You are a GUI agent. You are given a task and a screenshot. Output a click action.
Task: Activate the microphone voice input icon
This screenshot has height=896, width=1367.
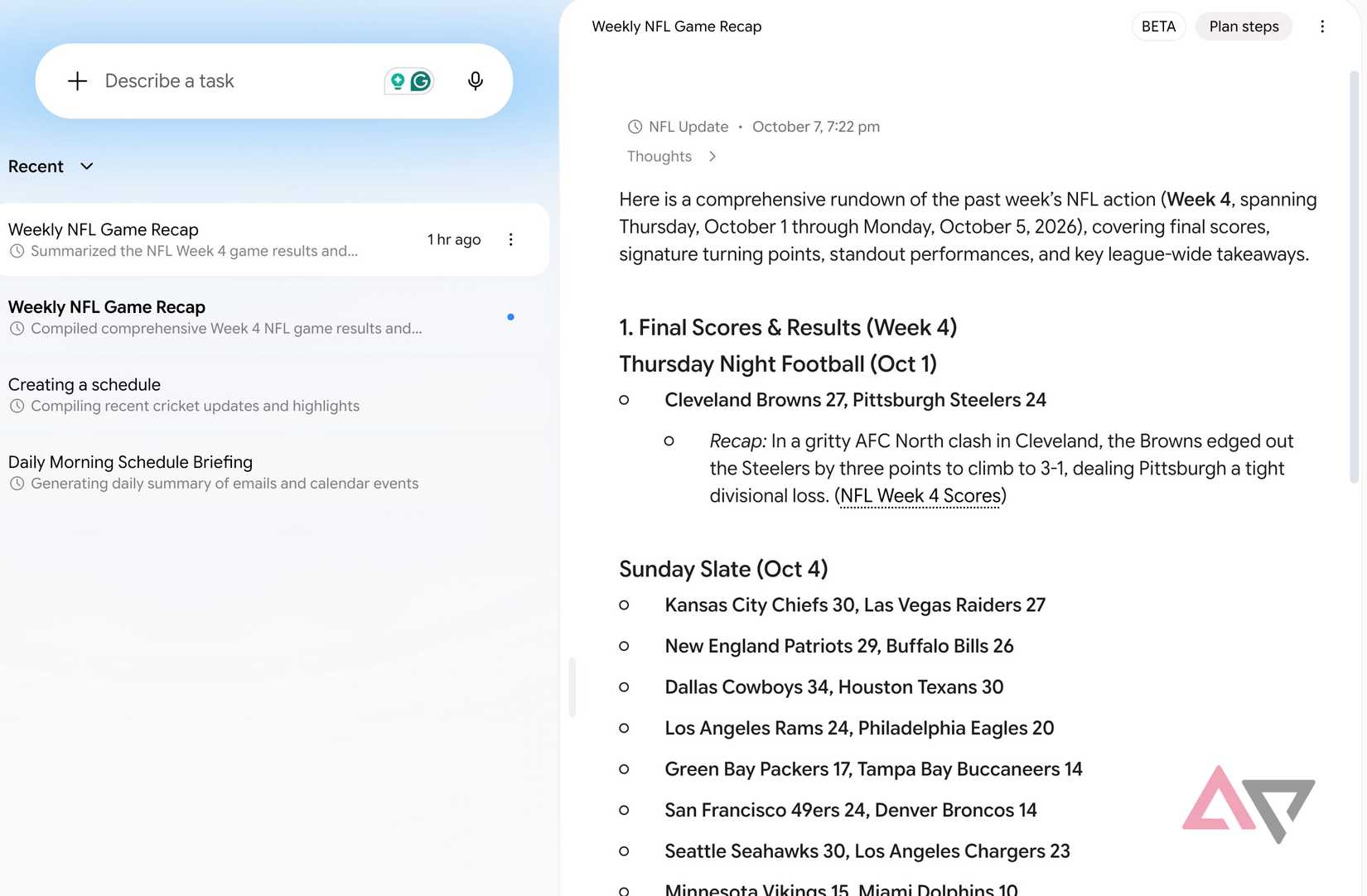tap(476, 81)
